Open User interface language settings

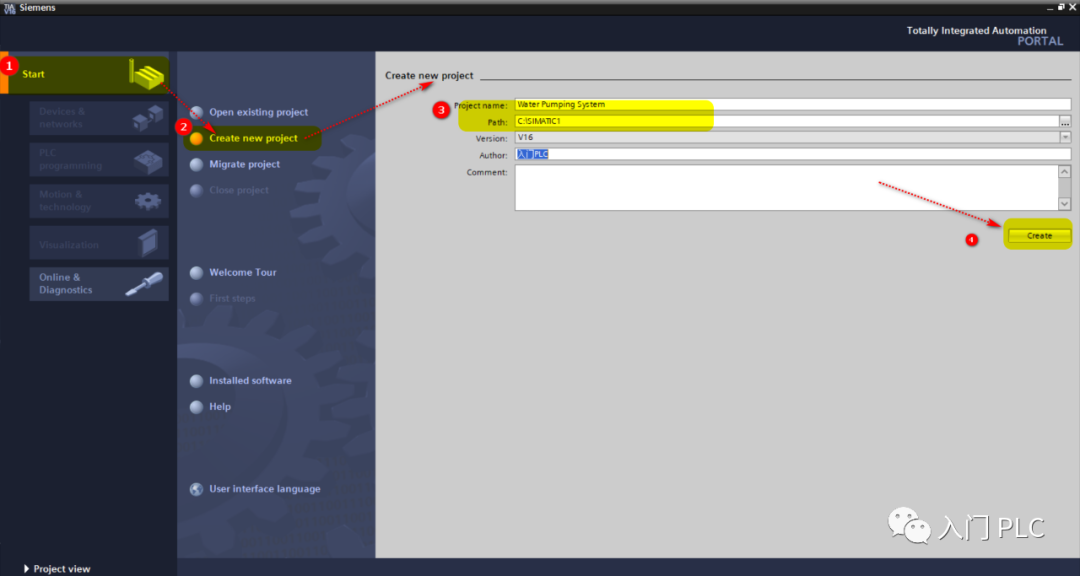click(264, 488)
